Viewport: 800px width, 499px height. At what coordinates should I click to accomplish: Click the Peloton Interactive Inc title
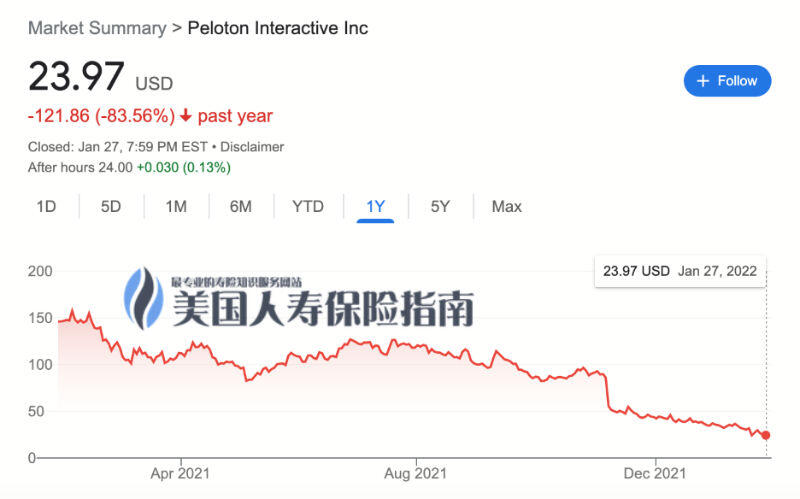278,28
